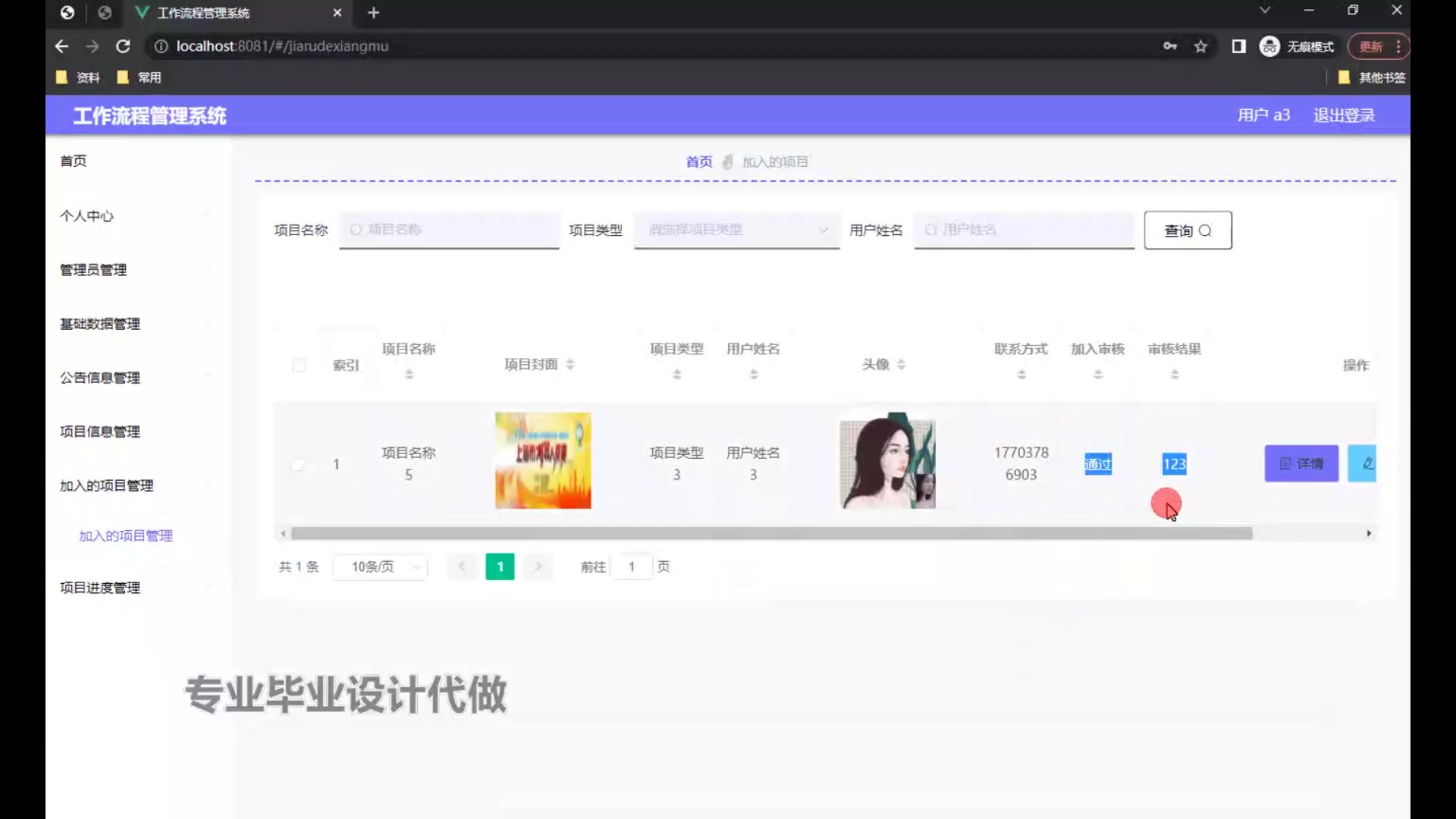Click the horizontal table scrollbar
1456x819 pixels.
[771, 533]
